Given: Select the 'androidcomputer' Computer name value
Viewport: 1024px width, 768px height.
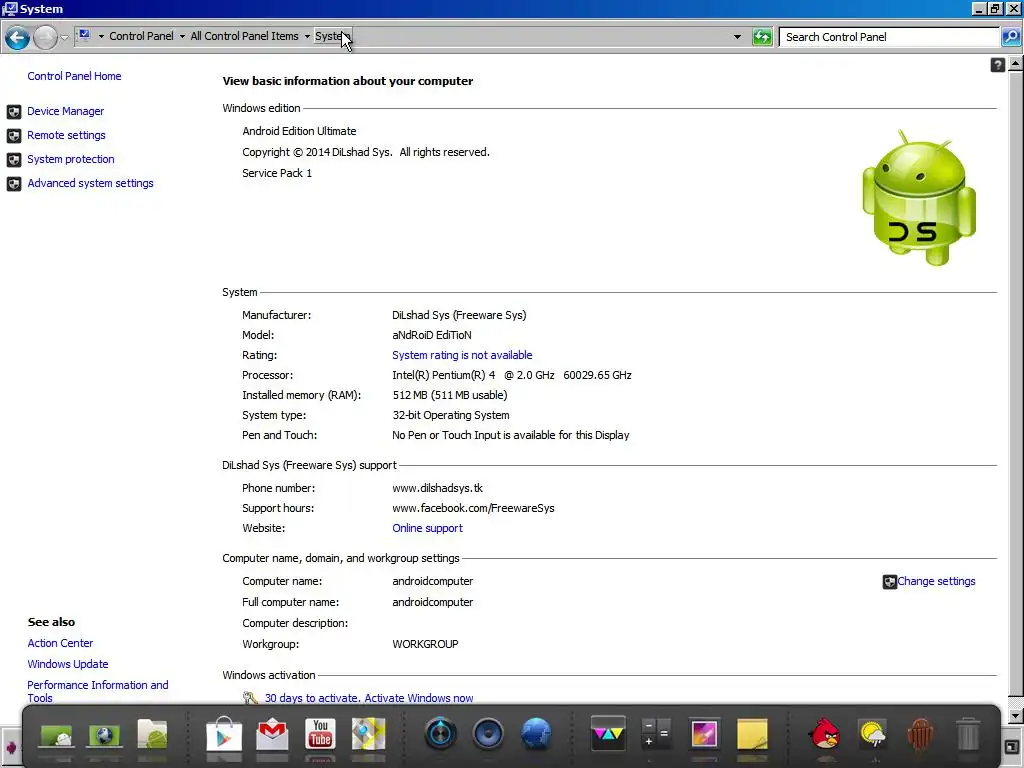Looking at the screenshot, I should [432, 581].
